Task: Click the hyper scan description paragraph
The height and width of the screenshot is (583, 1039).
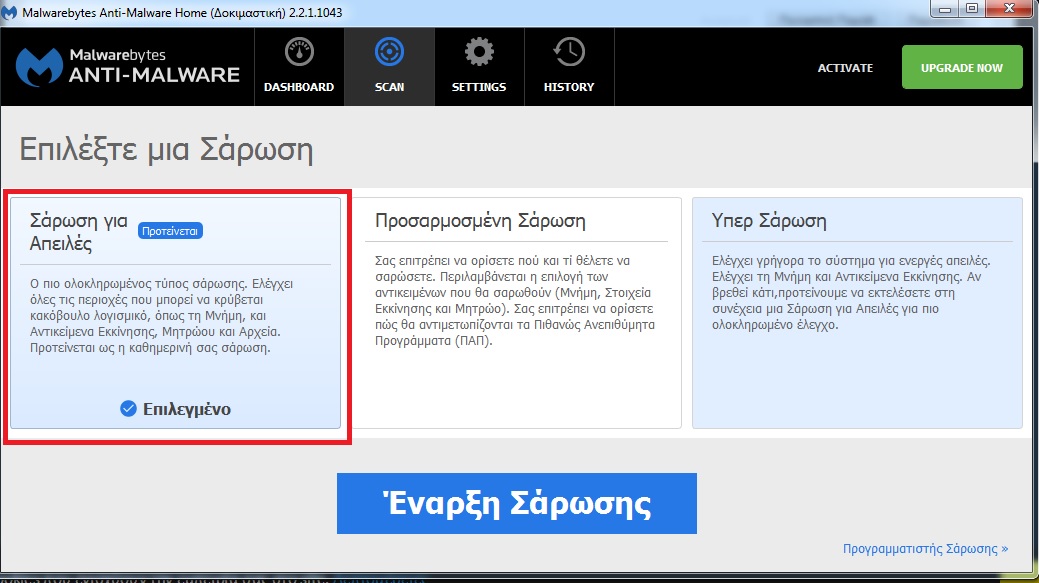Action: click(x=851, y=292)
